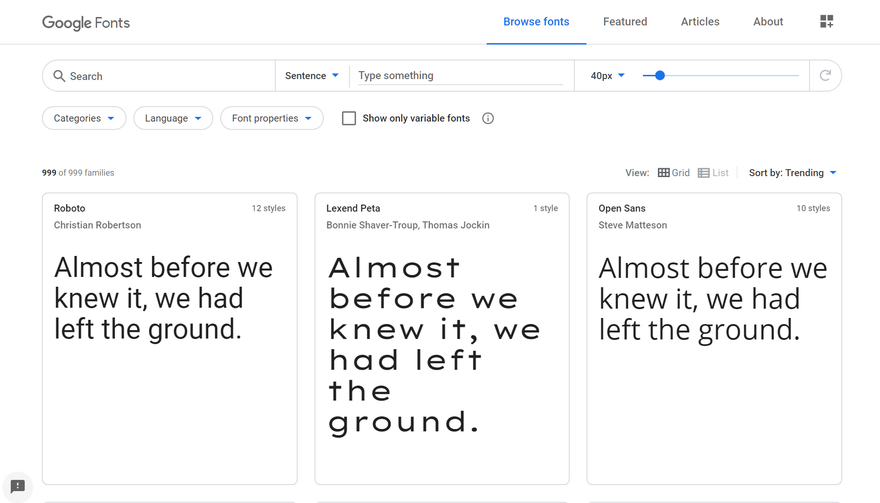Go to the Featured tab

tap(625, 21)
